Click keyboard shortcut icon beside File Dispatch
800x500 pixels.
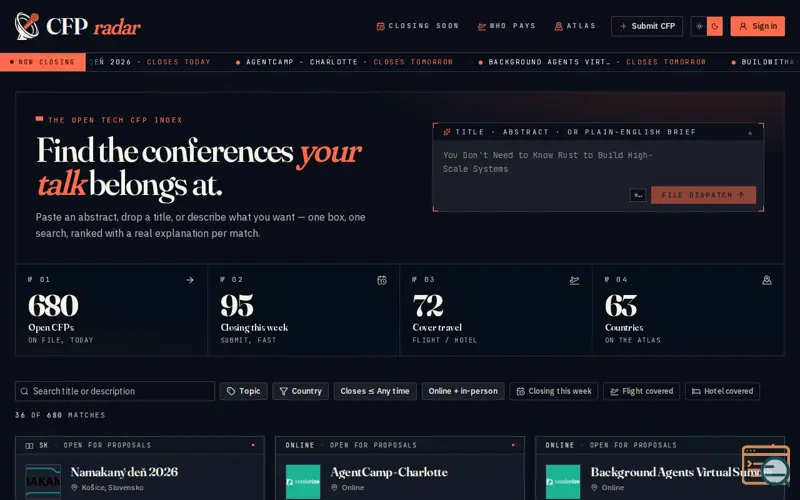[x=638, y=195]
